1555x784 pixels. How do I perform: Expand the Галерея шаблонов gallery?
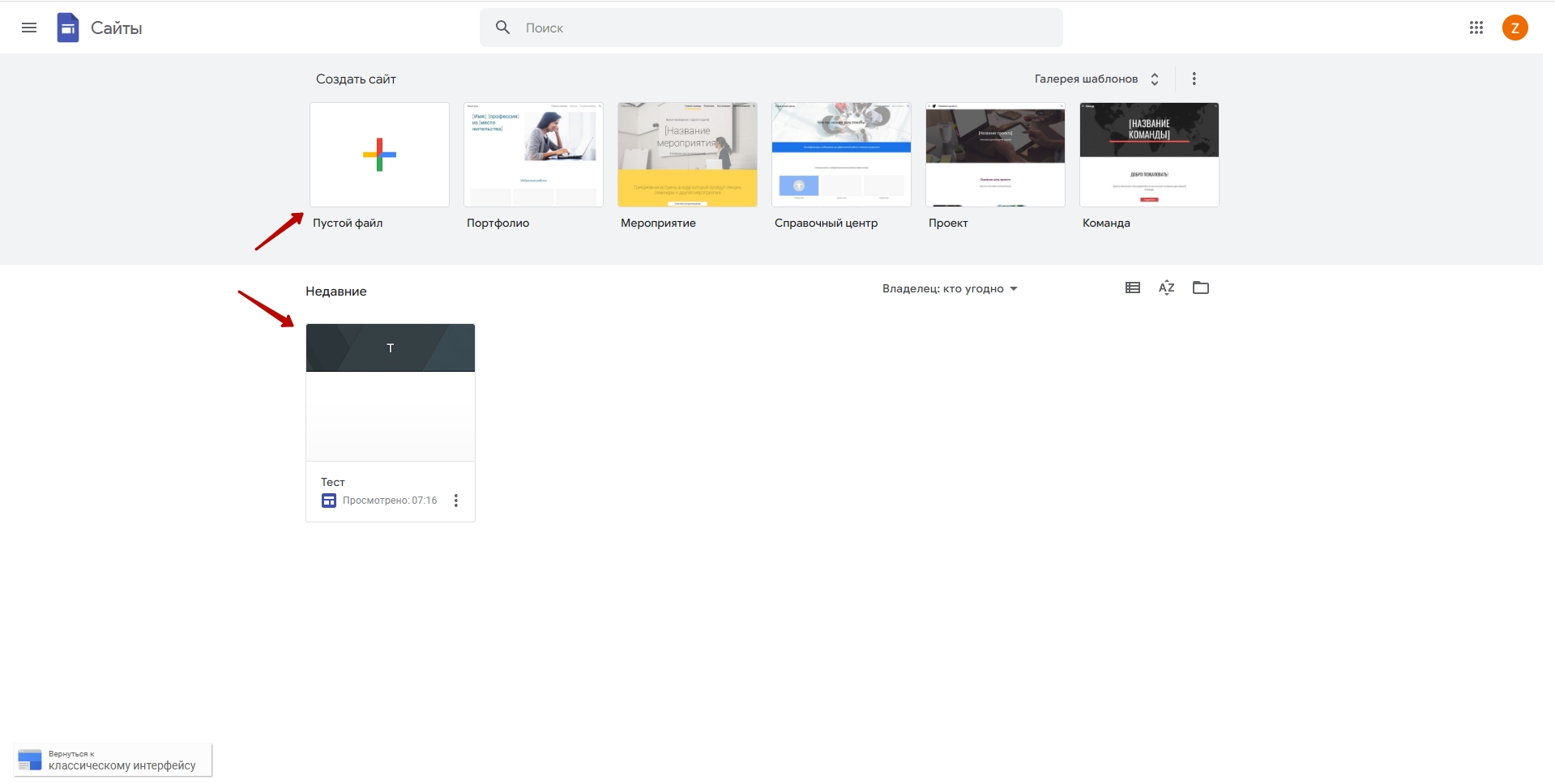1097,79
